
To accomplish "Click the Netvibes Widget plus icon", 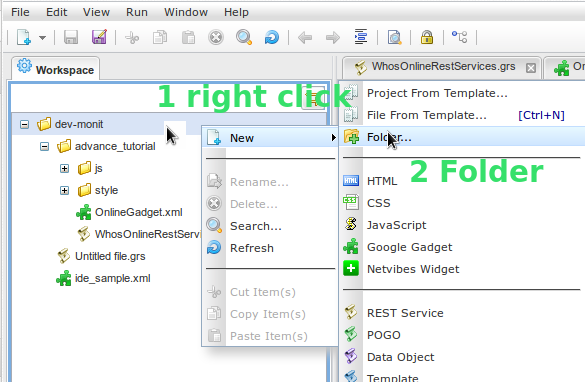I will pos(351,269).
